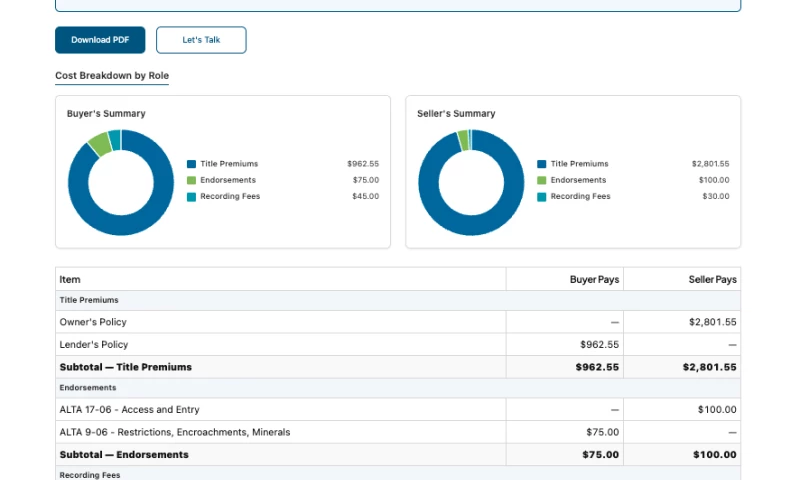Click Buyer's Endorsements green legend swatch
This screenshot has height=480, width=800.
click(191, 180)
